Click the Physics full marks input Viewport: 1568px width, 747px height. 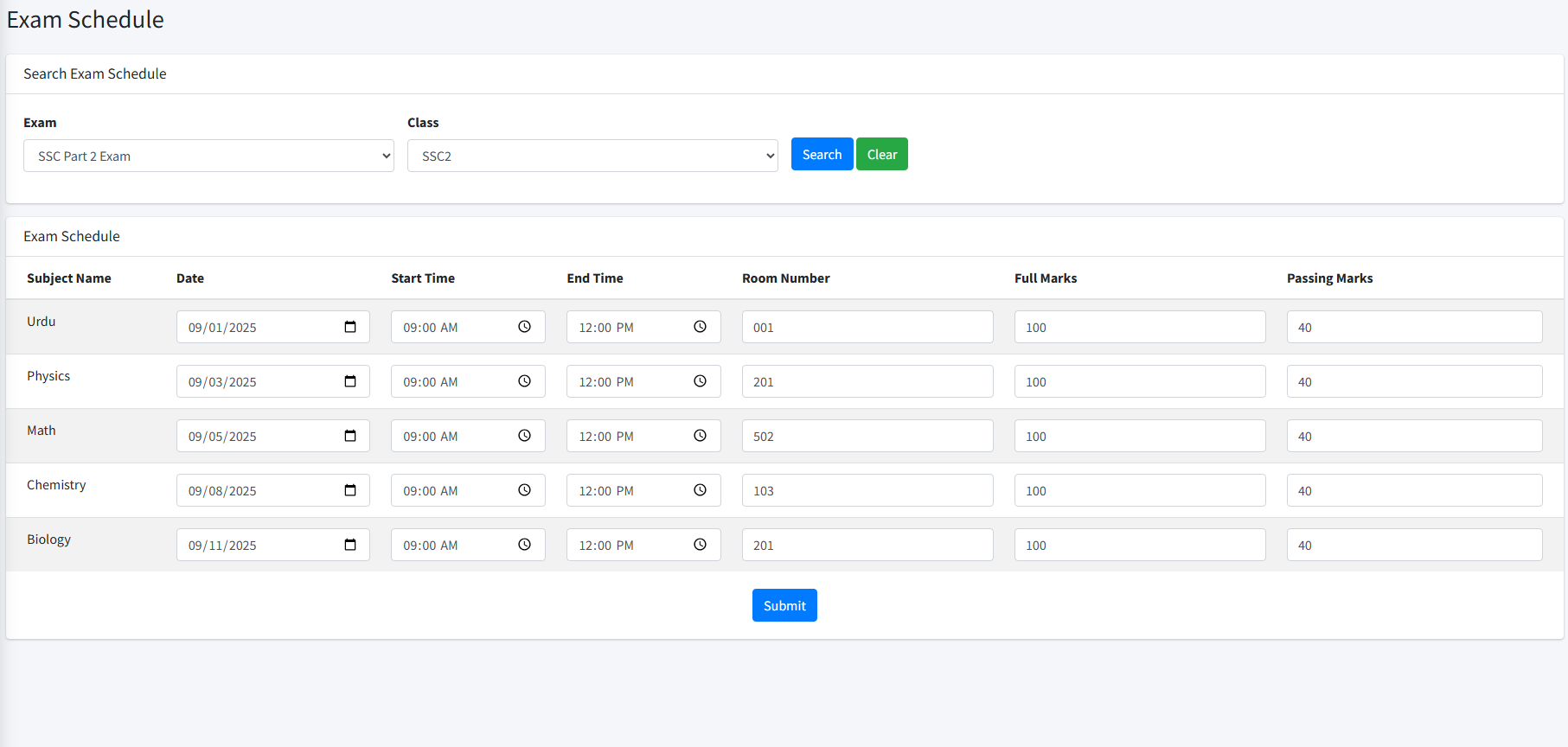tap(1139, 381)
